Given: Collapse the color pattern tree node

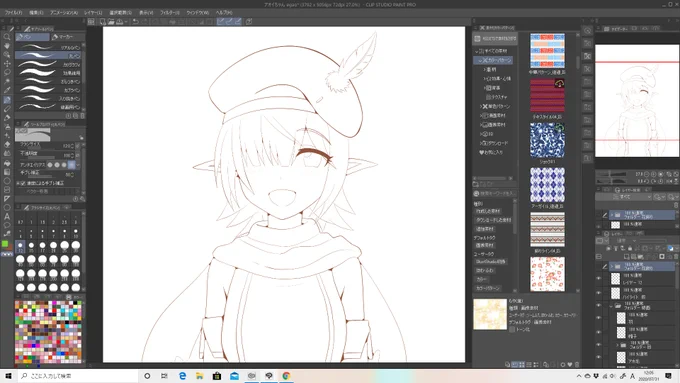Looking at the screenshot, I should point(481,60).
